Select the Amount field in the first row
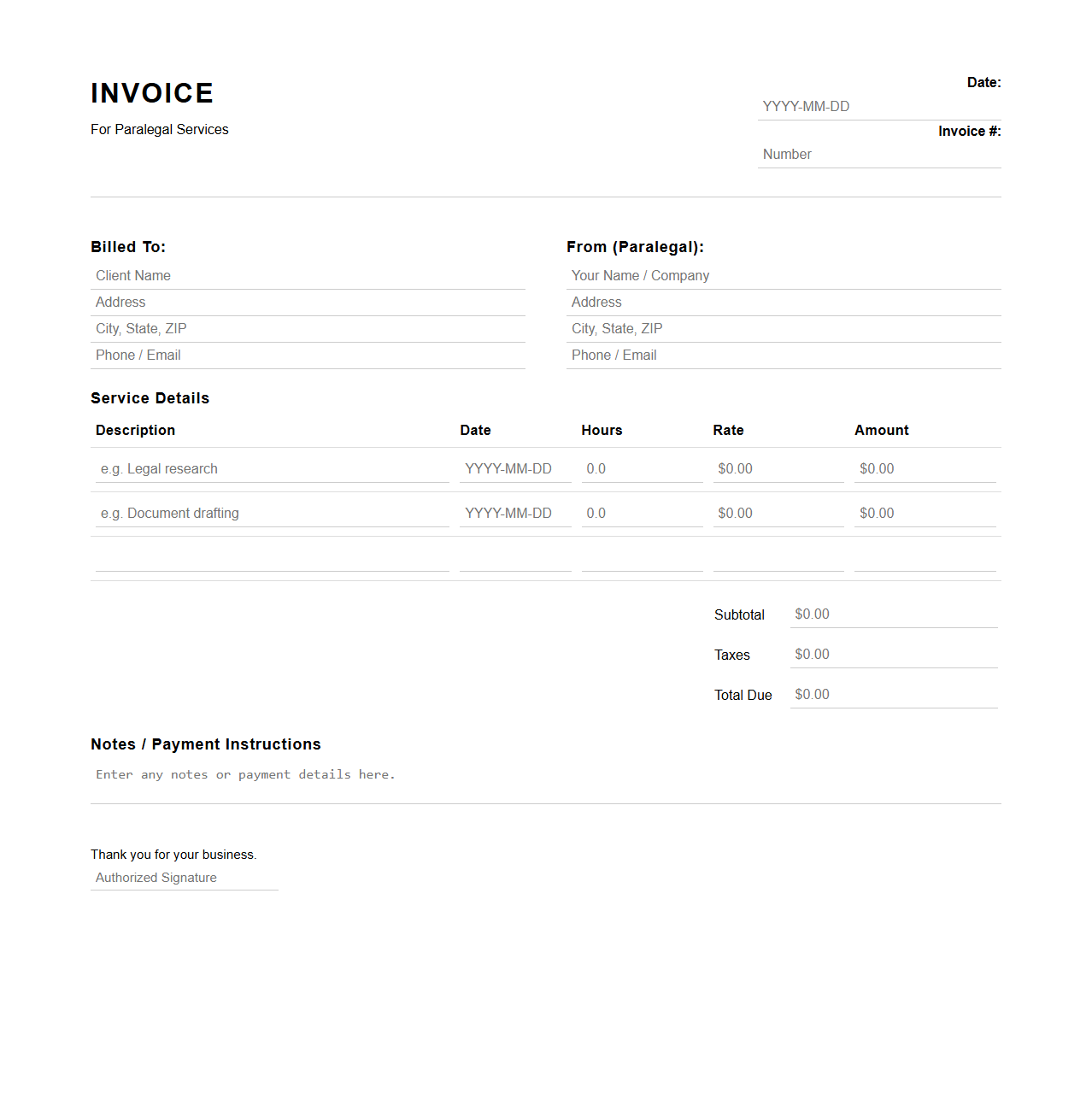Screen dimensions: 1092x1111 pyautogui.click(x=925, y=468)
